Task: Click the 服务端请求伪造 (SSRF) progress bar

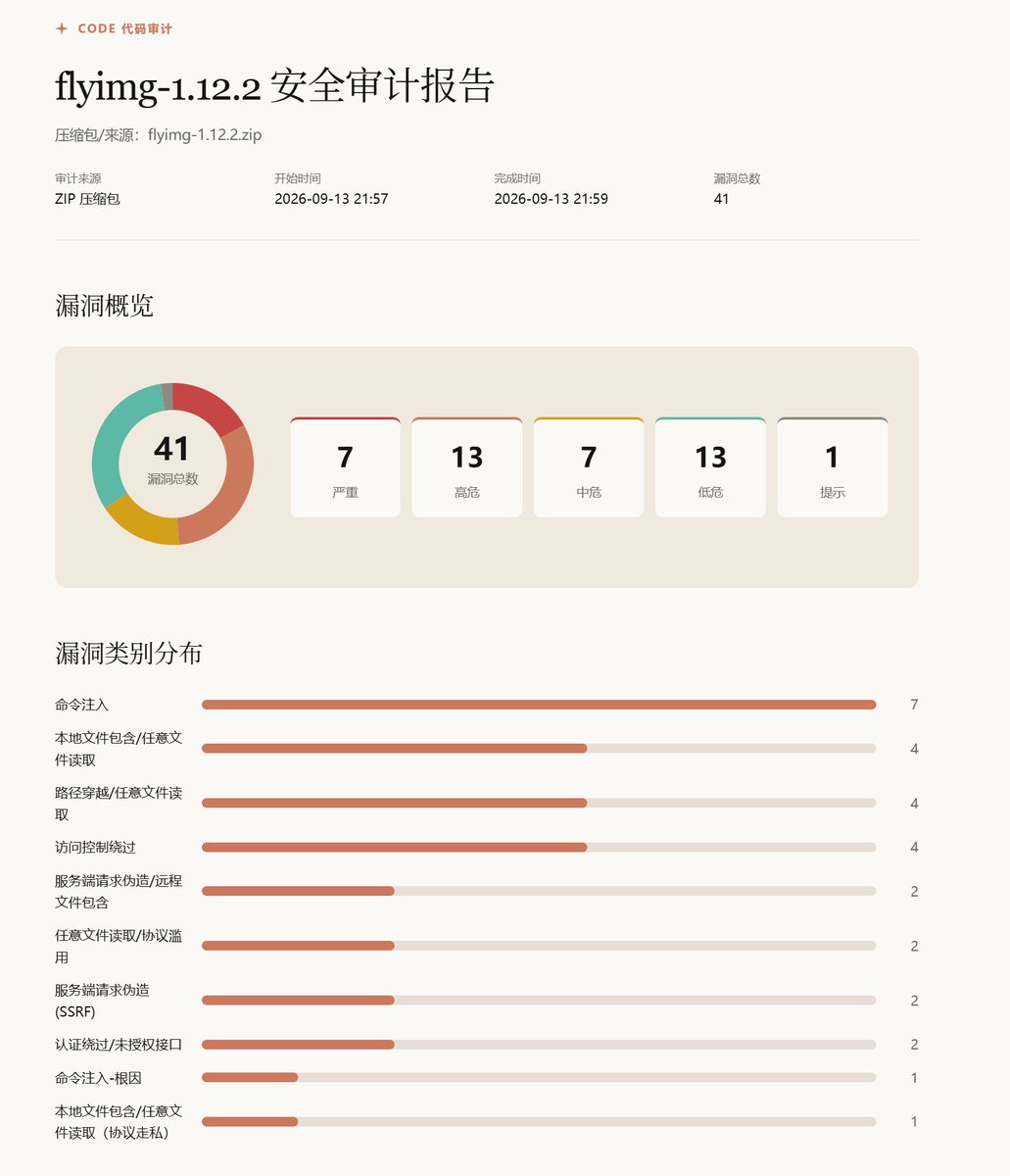Action: (x=539, y=1001)
